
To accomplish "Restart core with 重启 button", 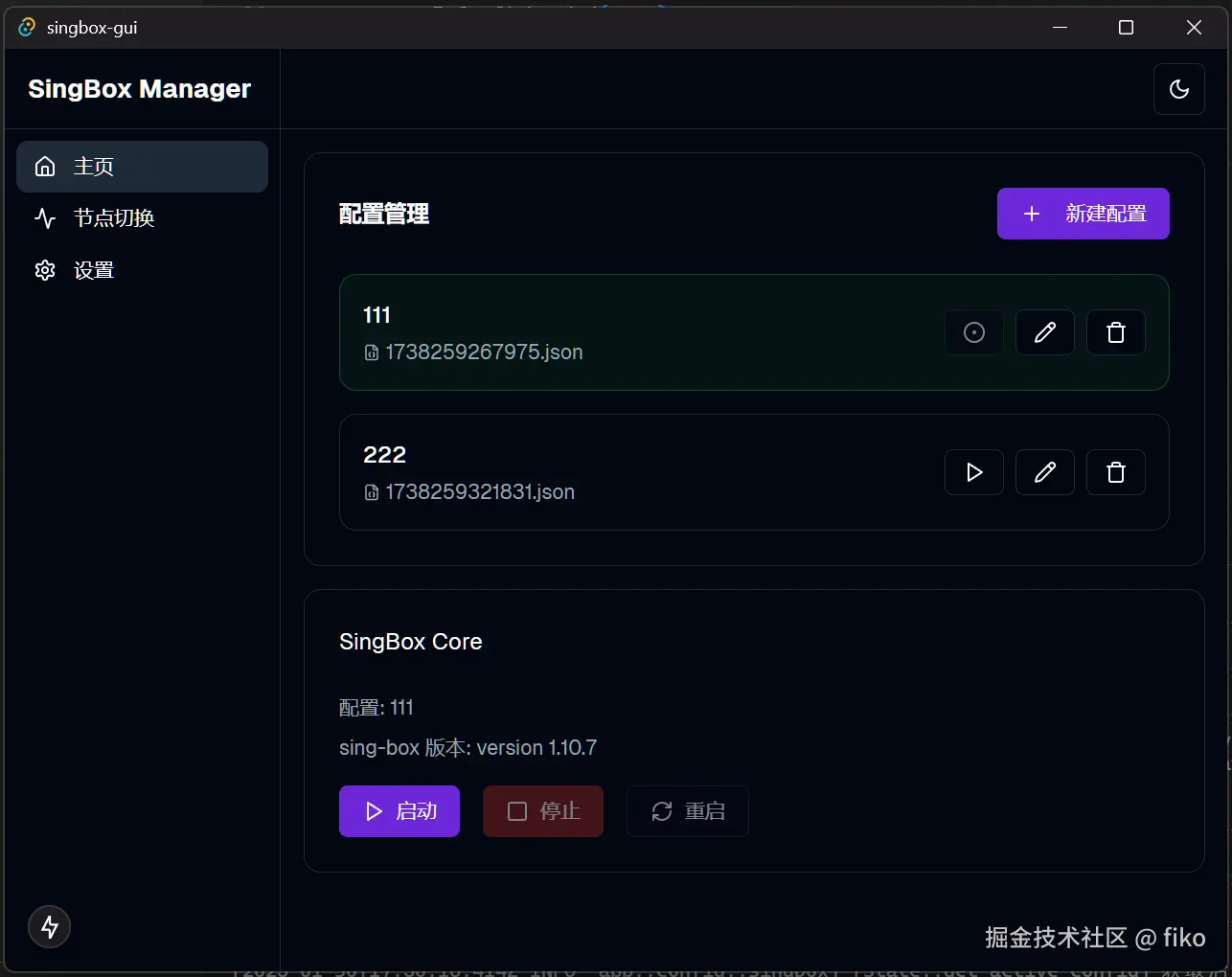I will (x=688, y=811).
